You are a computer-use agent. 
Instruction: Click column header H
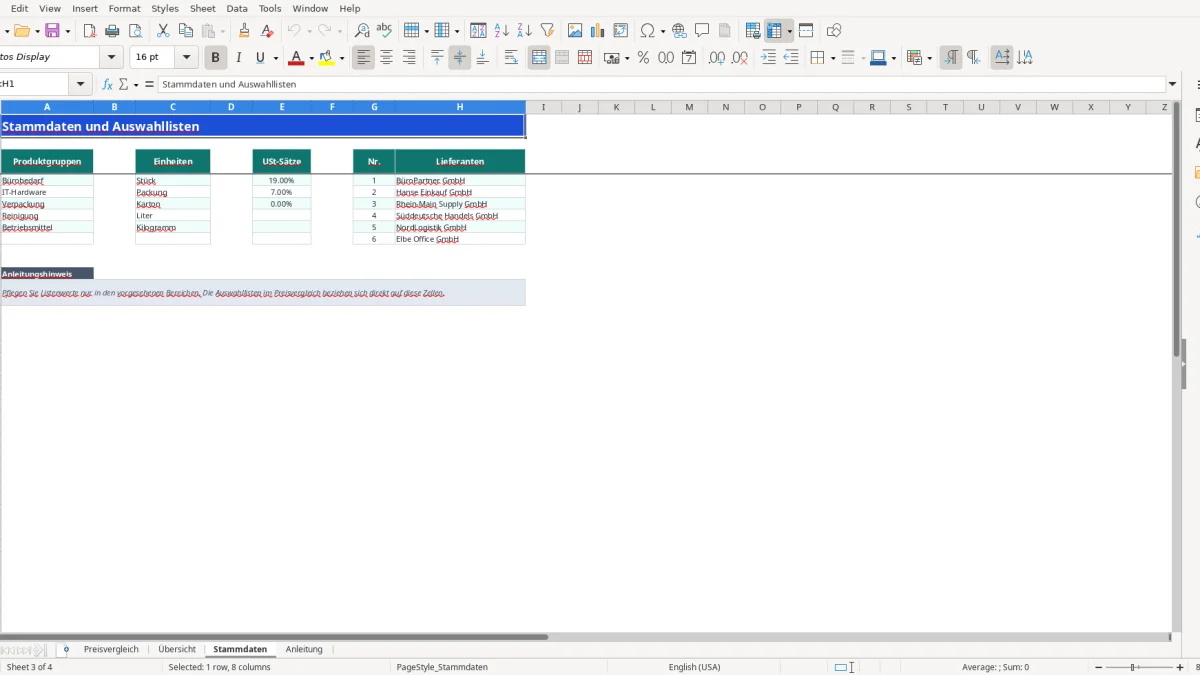460,107
